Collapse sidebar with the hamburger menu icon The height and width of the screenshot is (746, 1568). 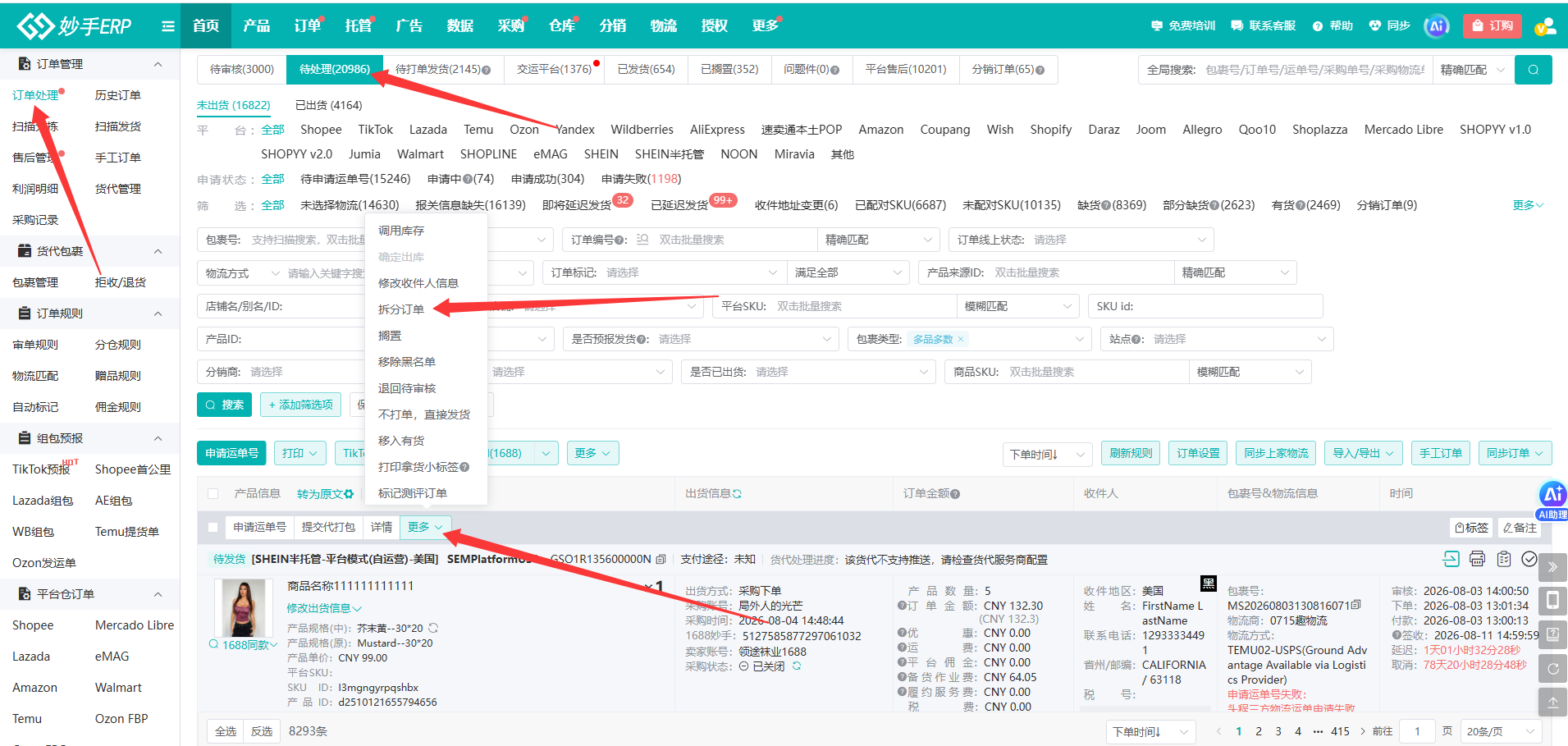point(168,25)
